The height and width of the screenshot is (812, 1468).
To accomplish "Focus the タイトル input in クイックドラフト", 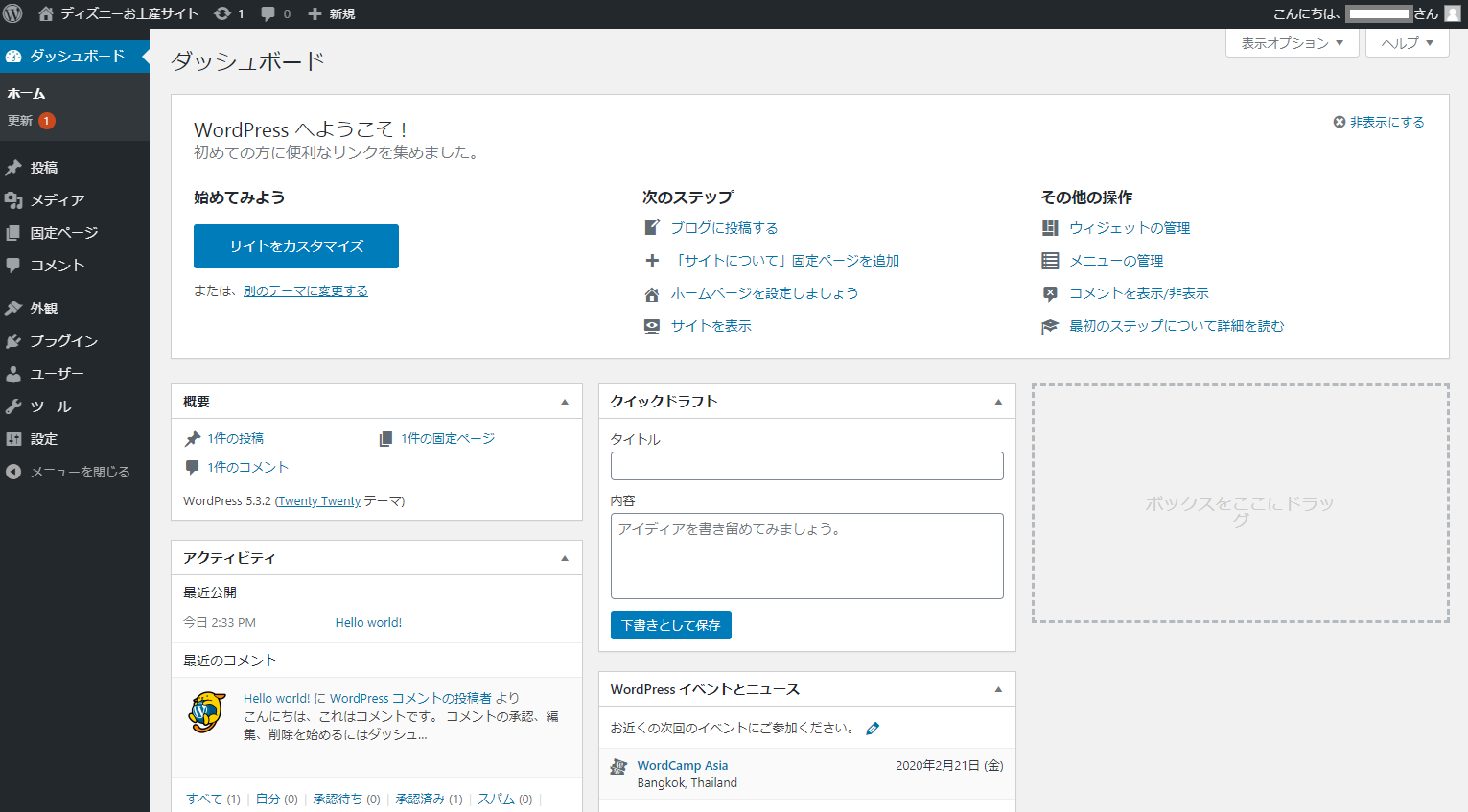I will [807, 466].
